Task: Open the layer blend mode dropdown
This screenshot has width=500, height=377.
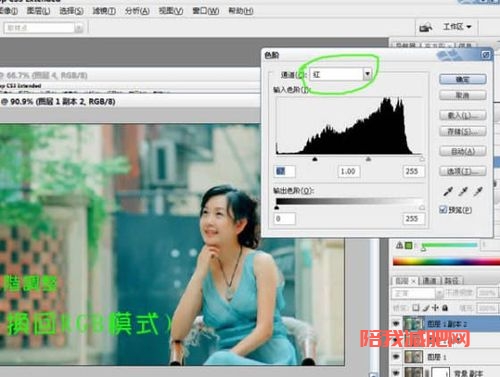Action: pos(418,293)
